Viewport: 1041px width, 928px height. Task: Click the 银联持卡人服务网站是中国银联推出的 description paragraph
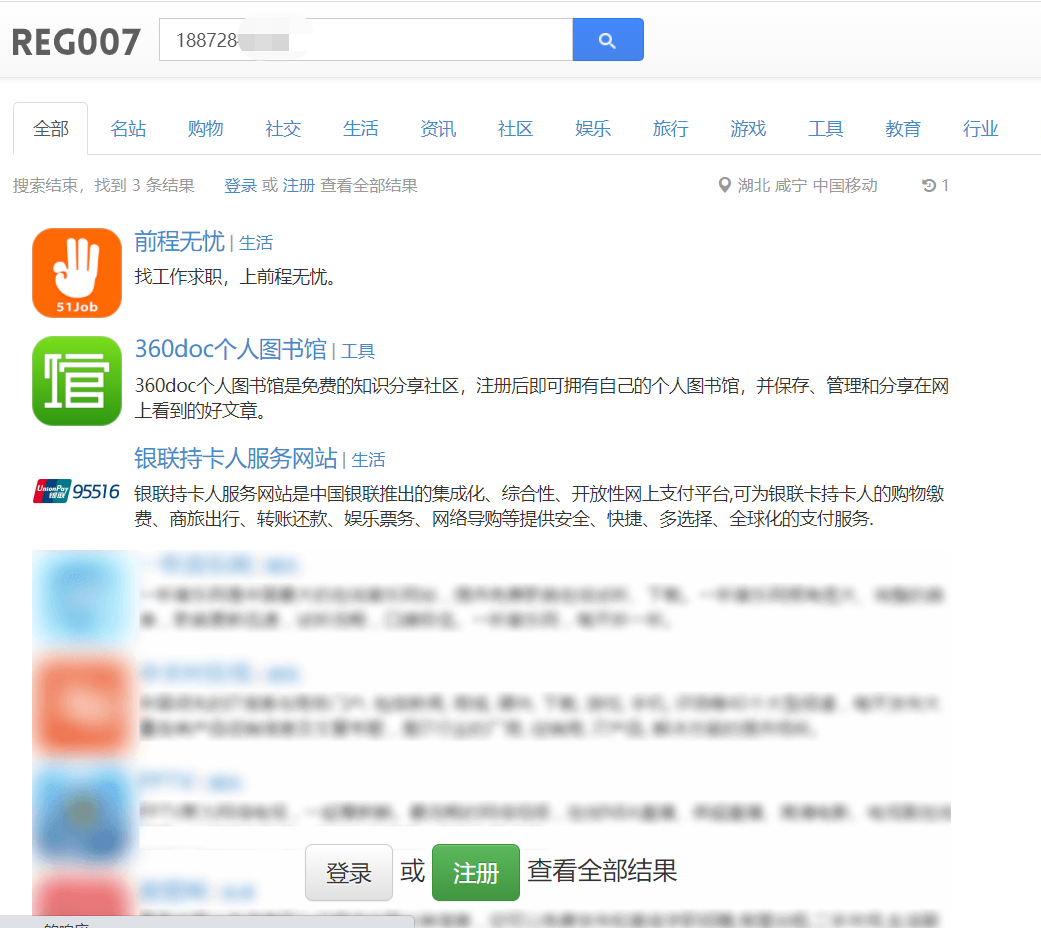point(539,506)
